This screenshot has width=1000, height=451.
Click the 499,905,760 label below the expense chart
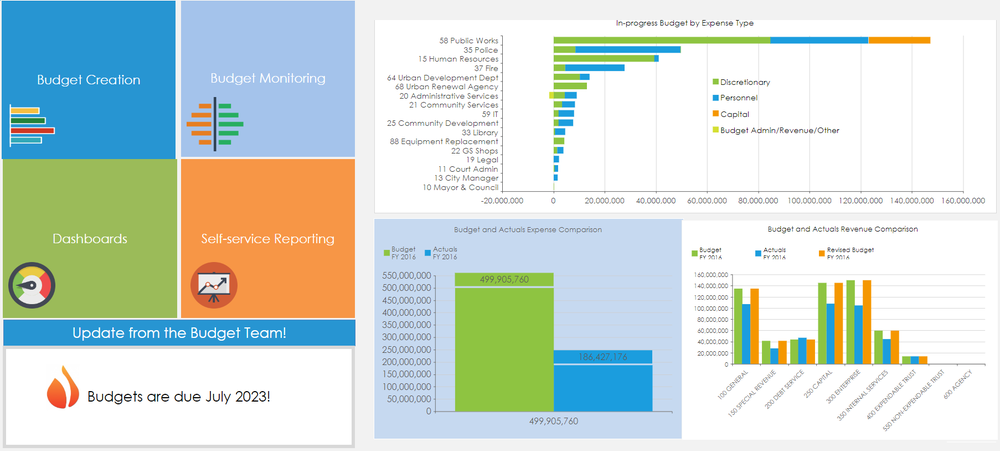[x=554, y=421]
